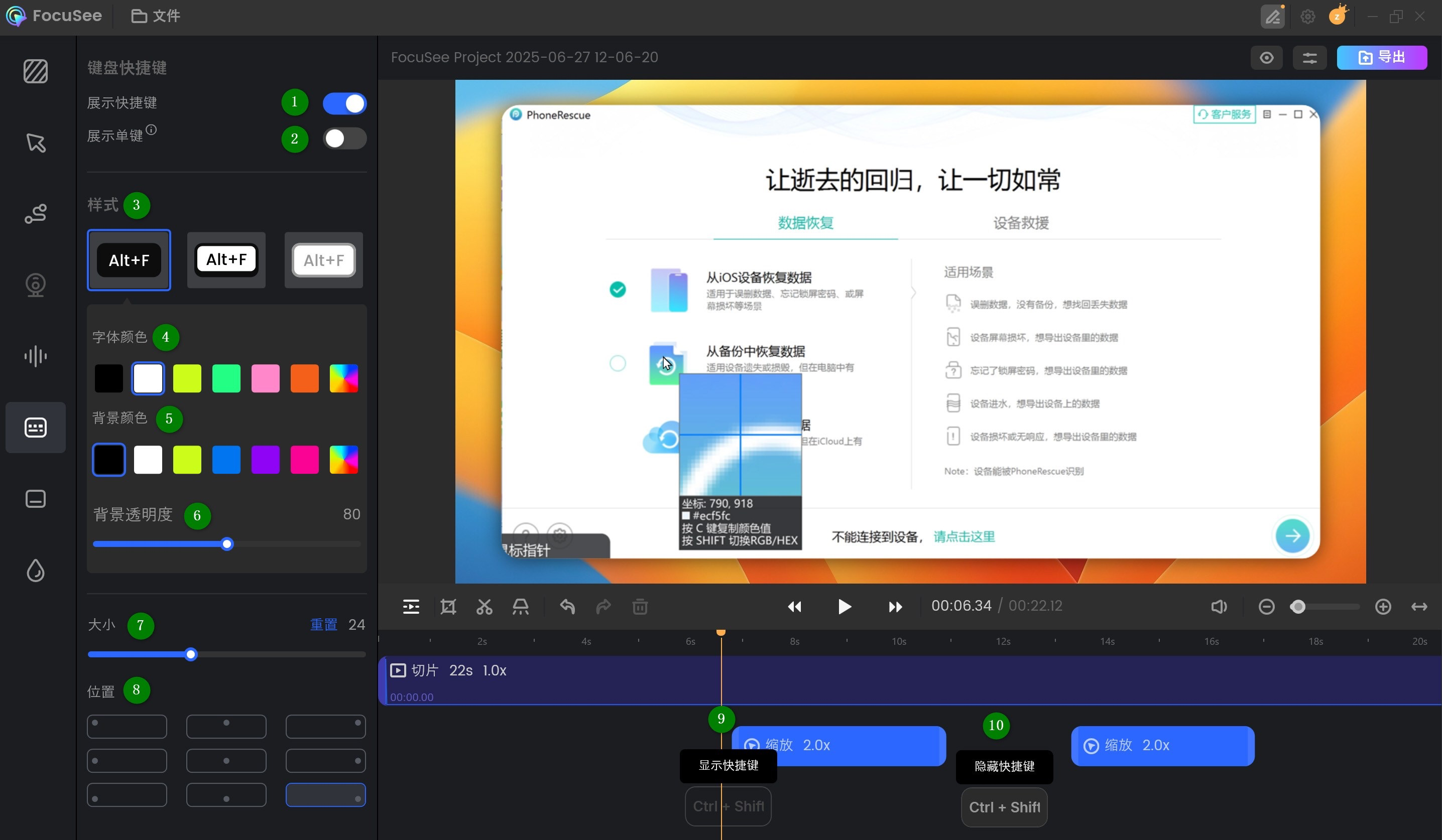Image resolution: width=1442 pixels, height=840 pixels.
Task: Click the edit pencil icon in title bar
Action: point(1273,16)
